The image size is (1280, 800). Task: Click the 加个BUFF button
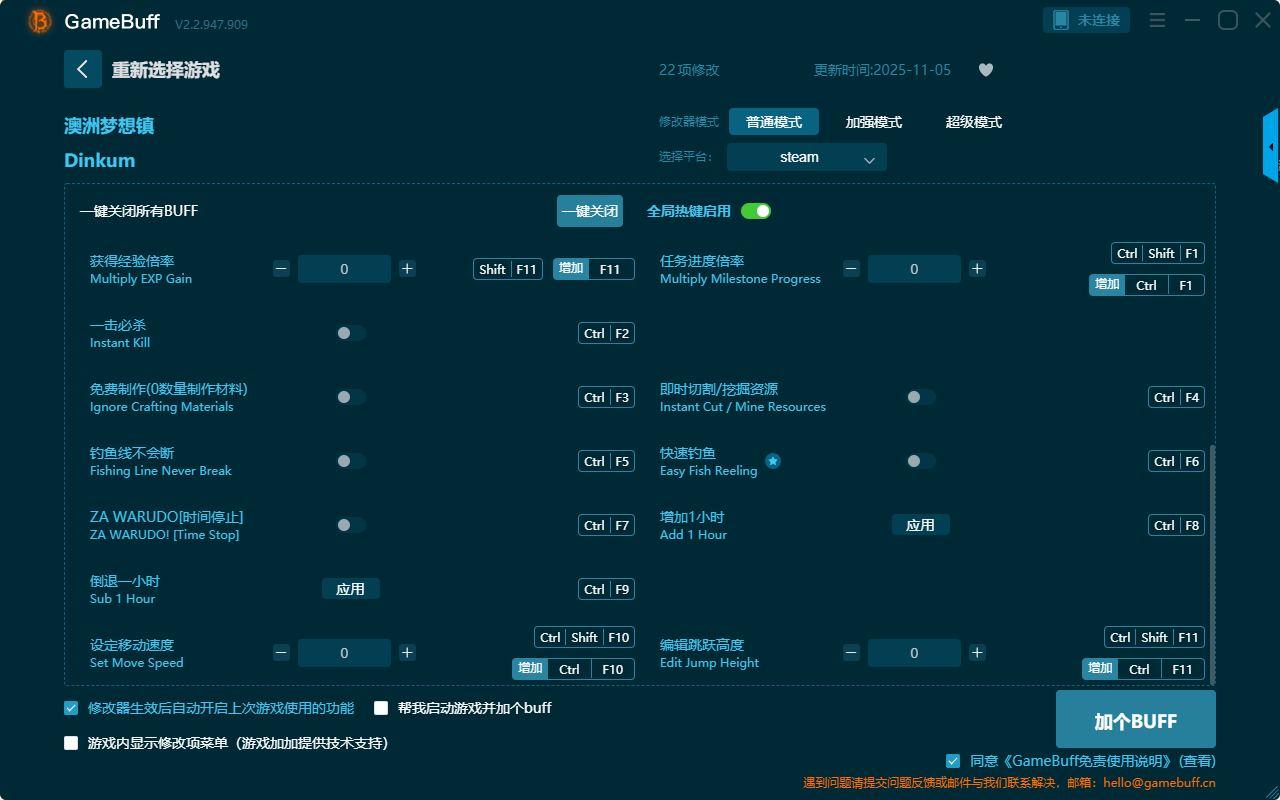point(1135,721)
